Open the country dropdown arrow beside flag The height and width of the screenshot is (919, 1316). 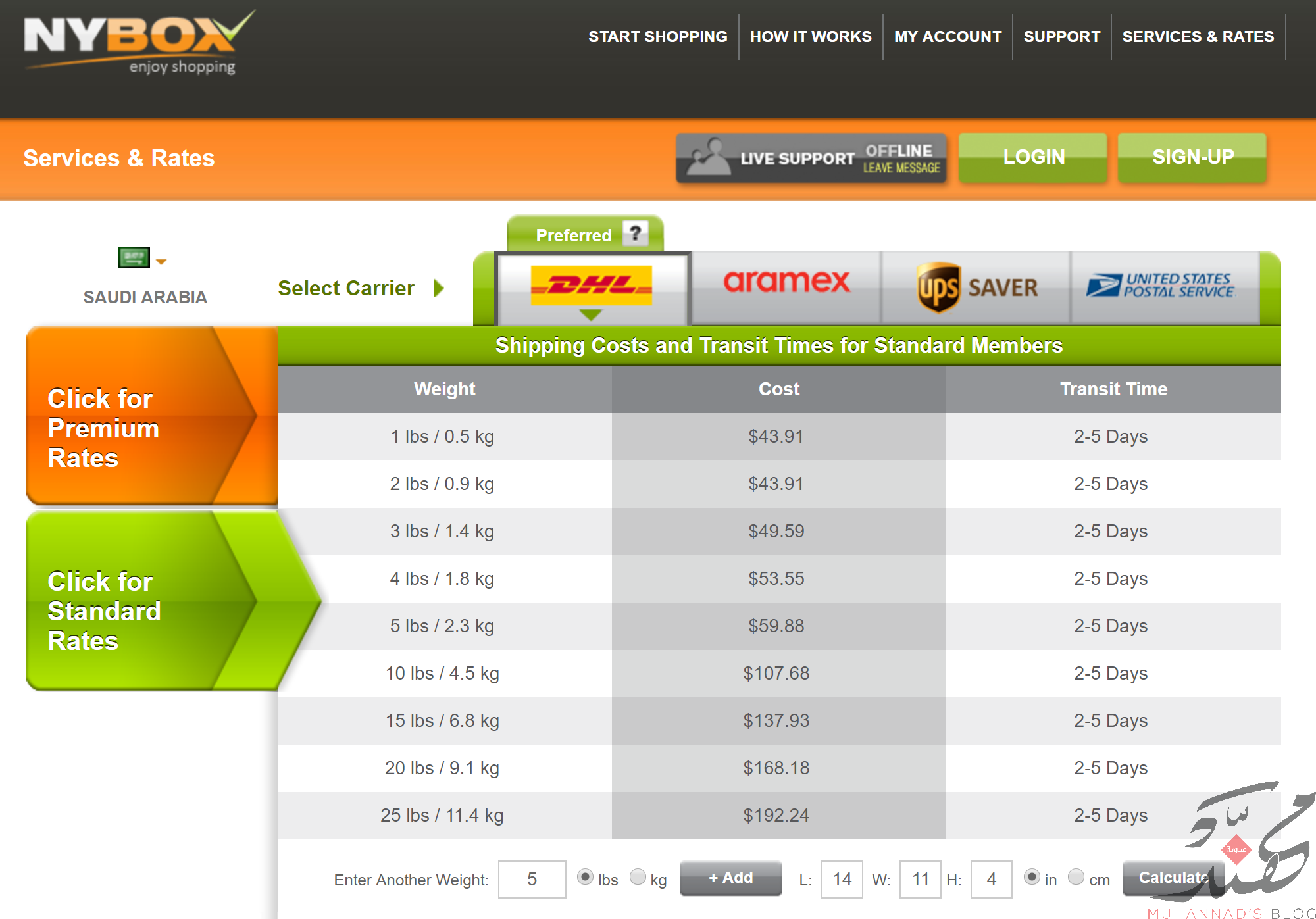point(161,261)
